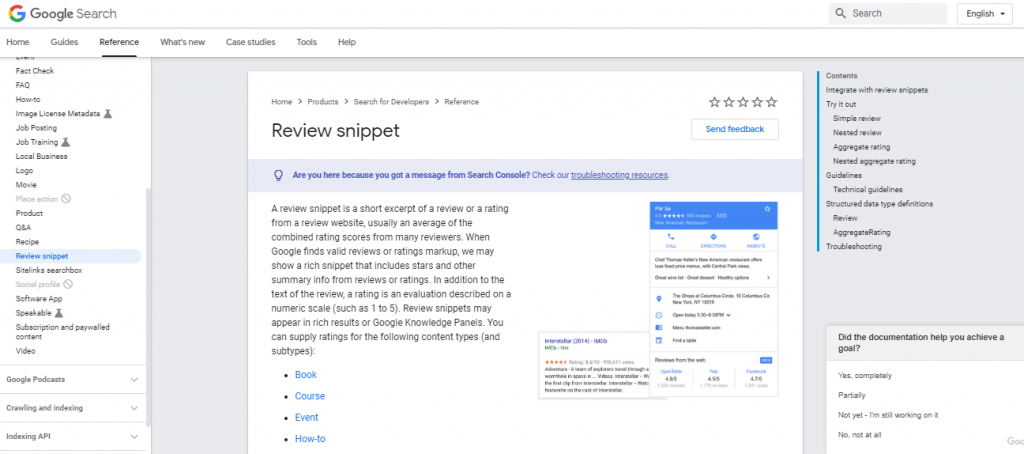
Task: Rate the page three stars
Action: pyautogui.click(x=743, y=102)
